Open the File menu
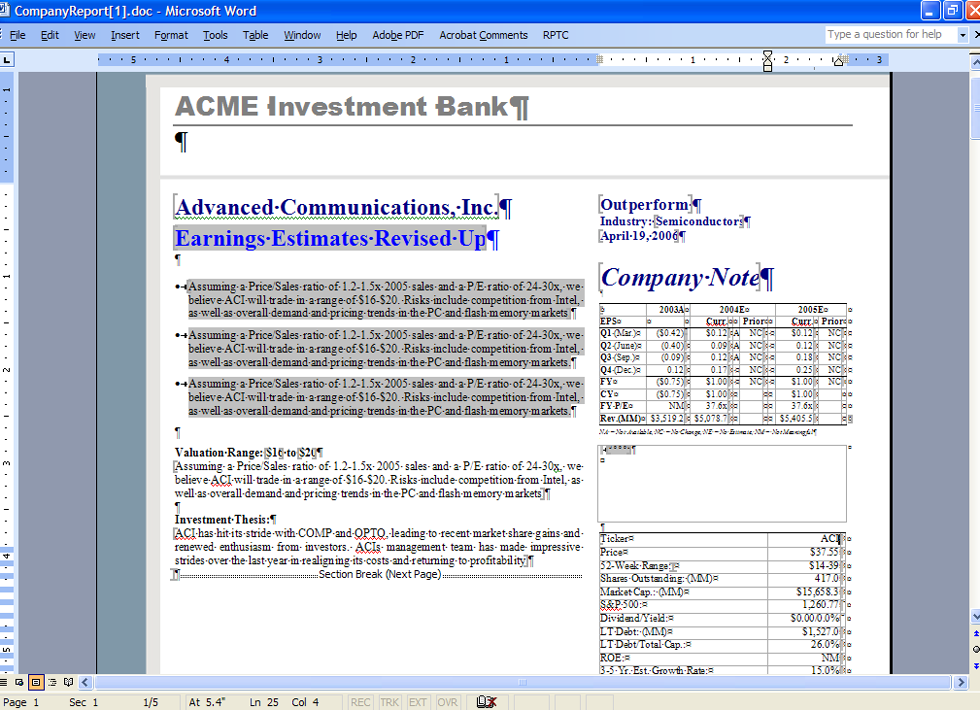This screenshot has height=710, width=980. point(18,35)
